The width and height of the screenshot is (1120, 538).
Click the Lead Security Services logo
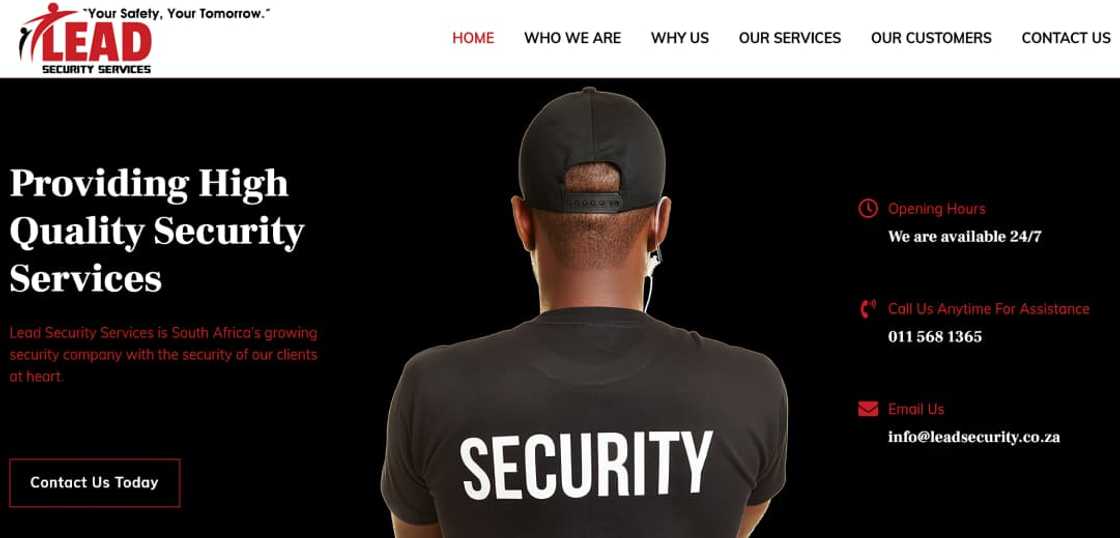click(x=85, y=38)
